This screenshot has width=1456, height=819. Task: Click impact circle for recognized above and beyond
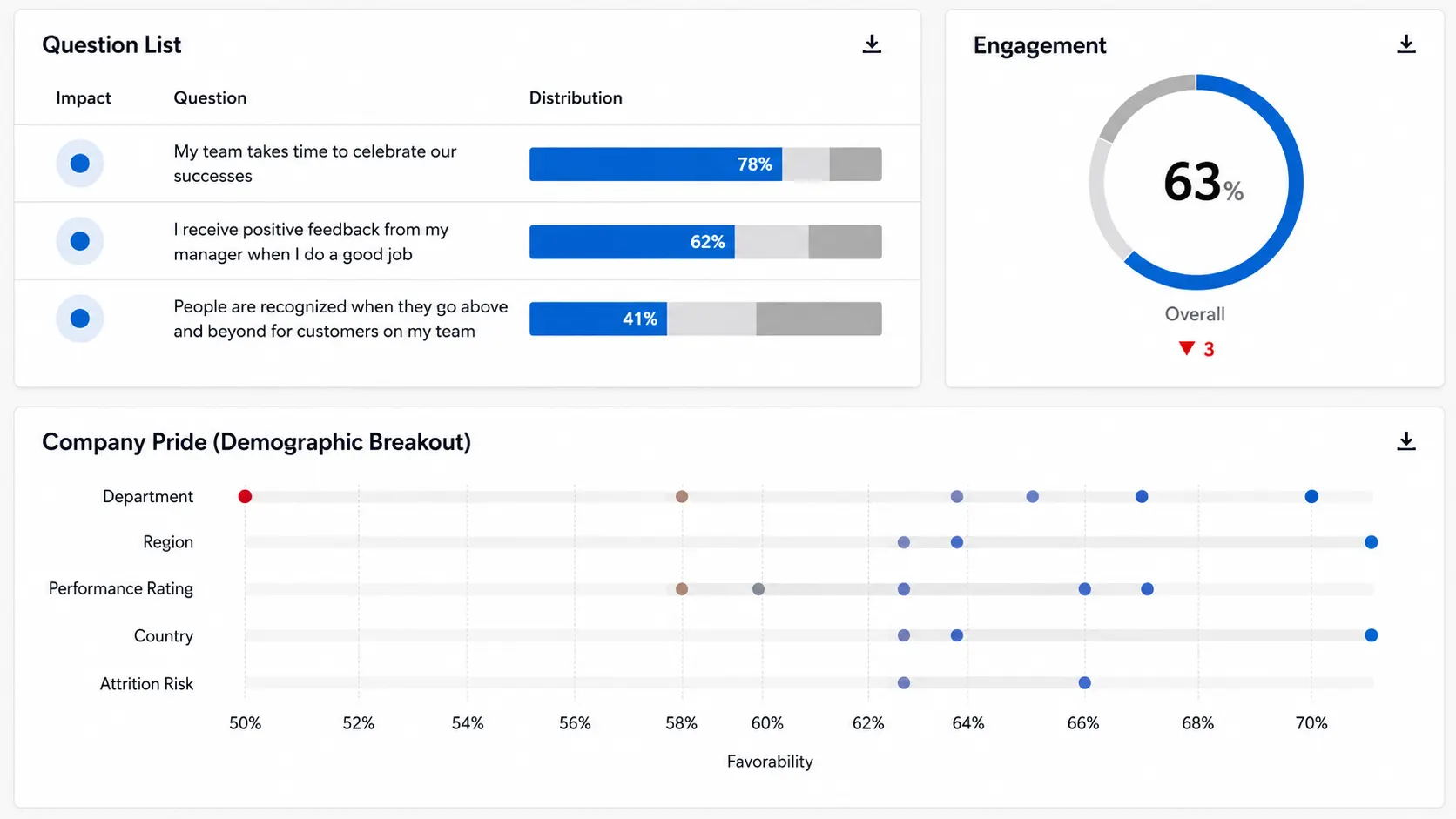80,319
